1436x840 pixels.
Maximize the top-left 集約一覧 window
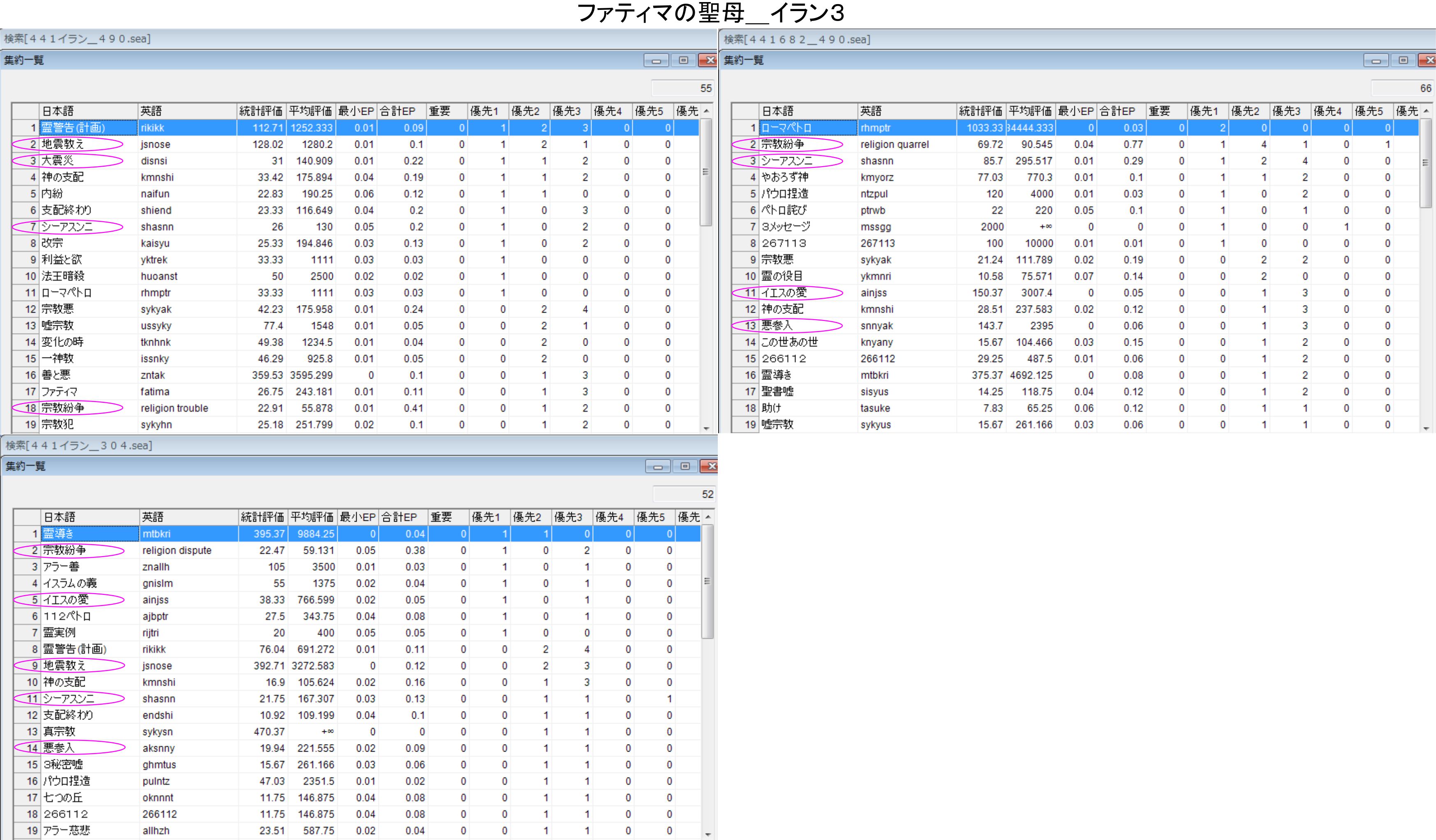tap(683, 60)
